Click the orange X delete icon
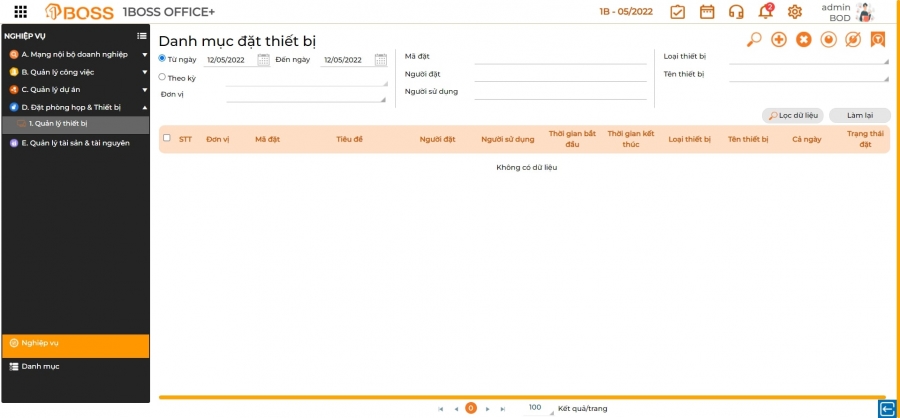The image size is (900, 418). click(x=803, y=40)
